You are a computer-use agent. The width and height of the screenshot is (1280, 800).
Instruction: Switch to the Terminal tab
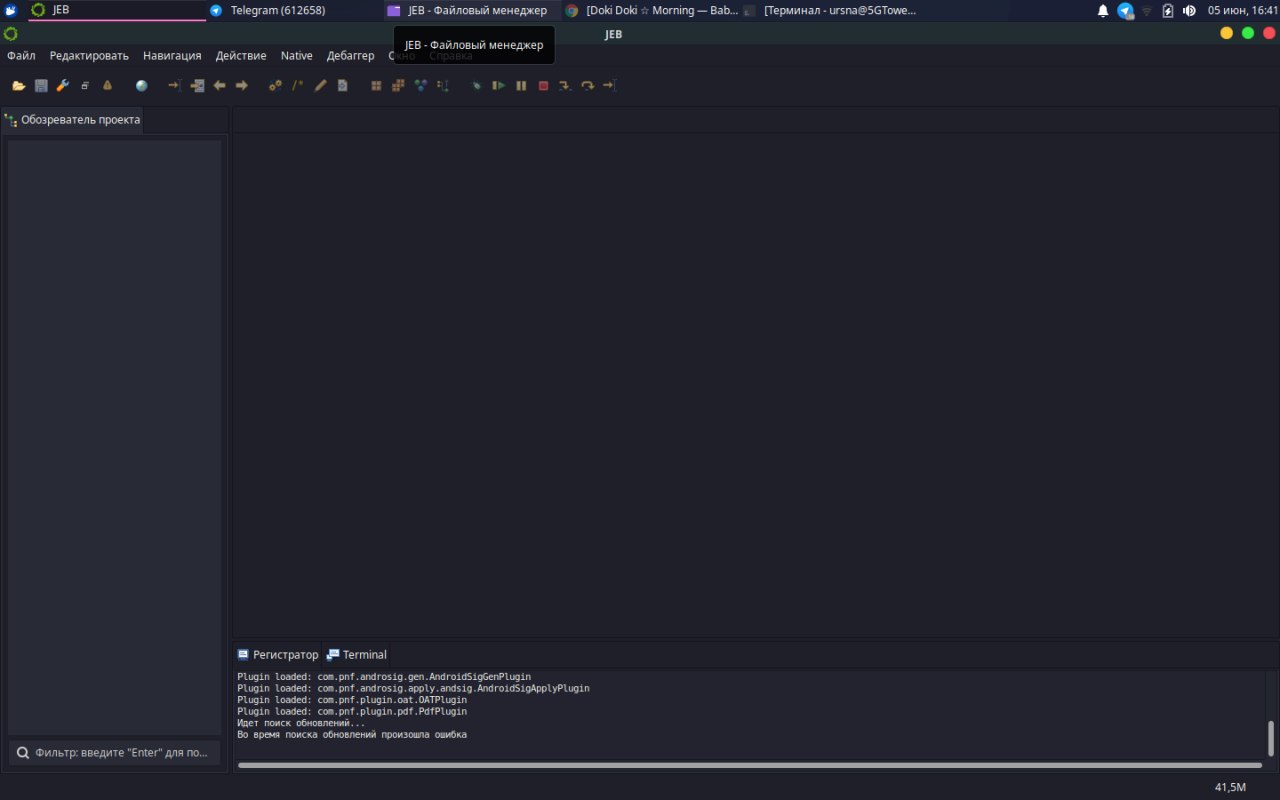[357, 655]
